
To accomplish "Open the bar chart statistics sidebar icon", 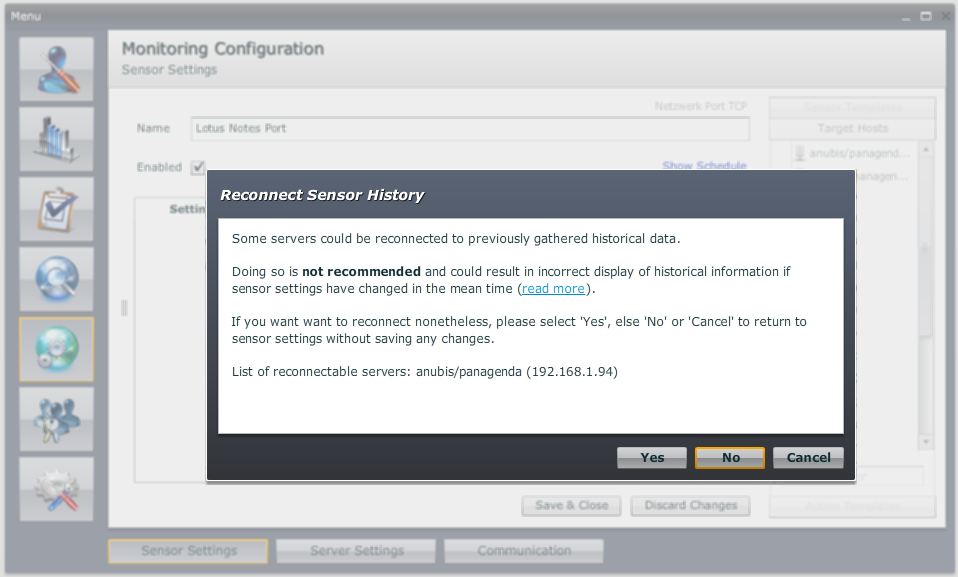I will pyautogui.click(x=57, y=139).
